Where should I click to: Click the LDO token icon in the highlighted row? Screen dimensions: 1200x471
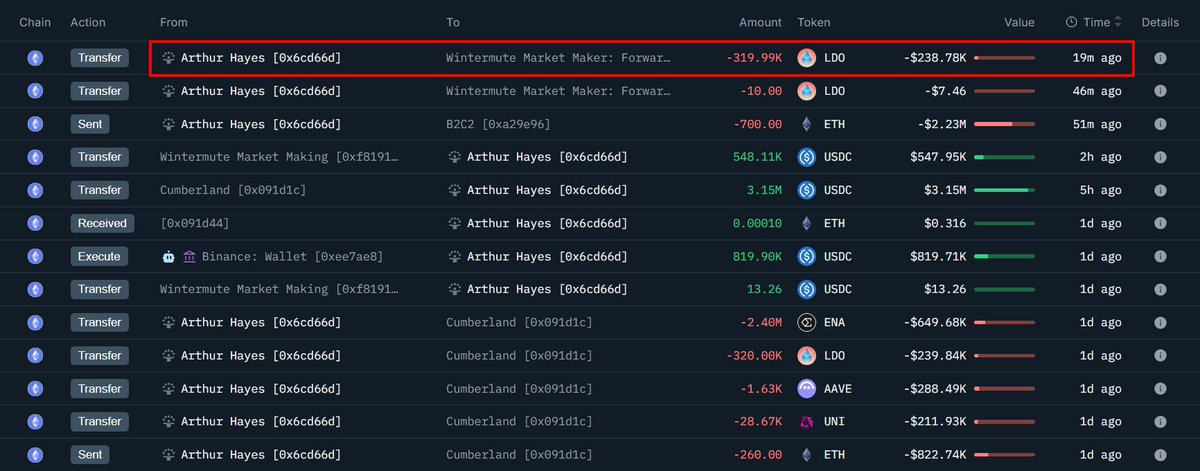coord(806,58)
